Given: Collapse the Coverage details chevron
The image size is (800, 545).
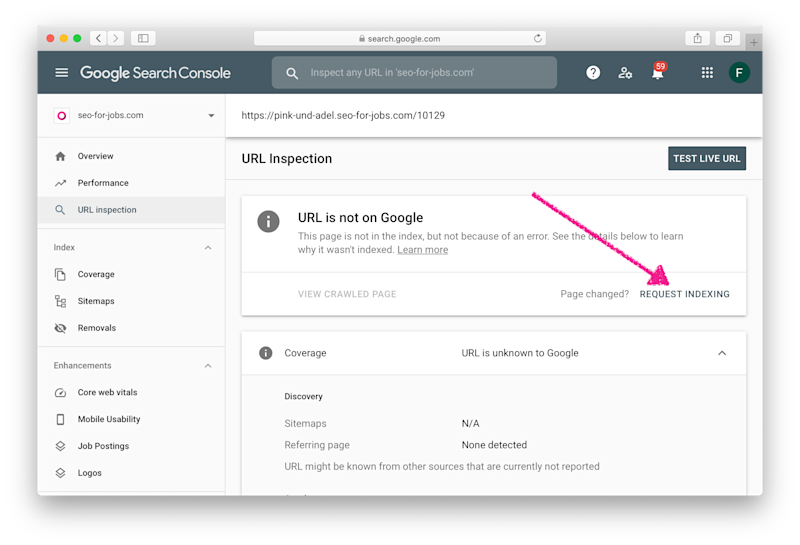Looking at the screenshot, I should 722,353.
